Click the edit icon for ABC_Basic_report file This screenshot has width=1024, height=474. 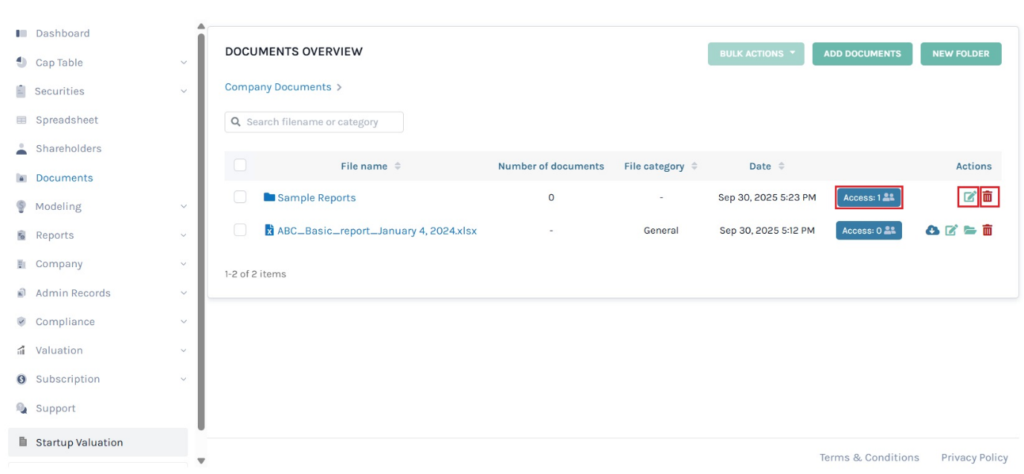(951, 230)
